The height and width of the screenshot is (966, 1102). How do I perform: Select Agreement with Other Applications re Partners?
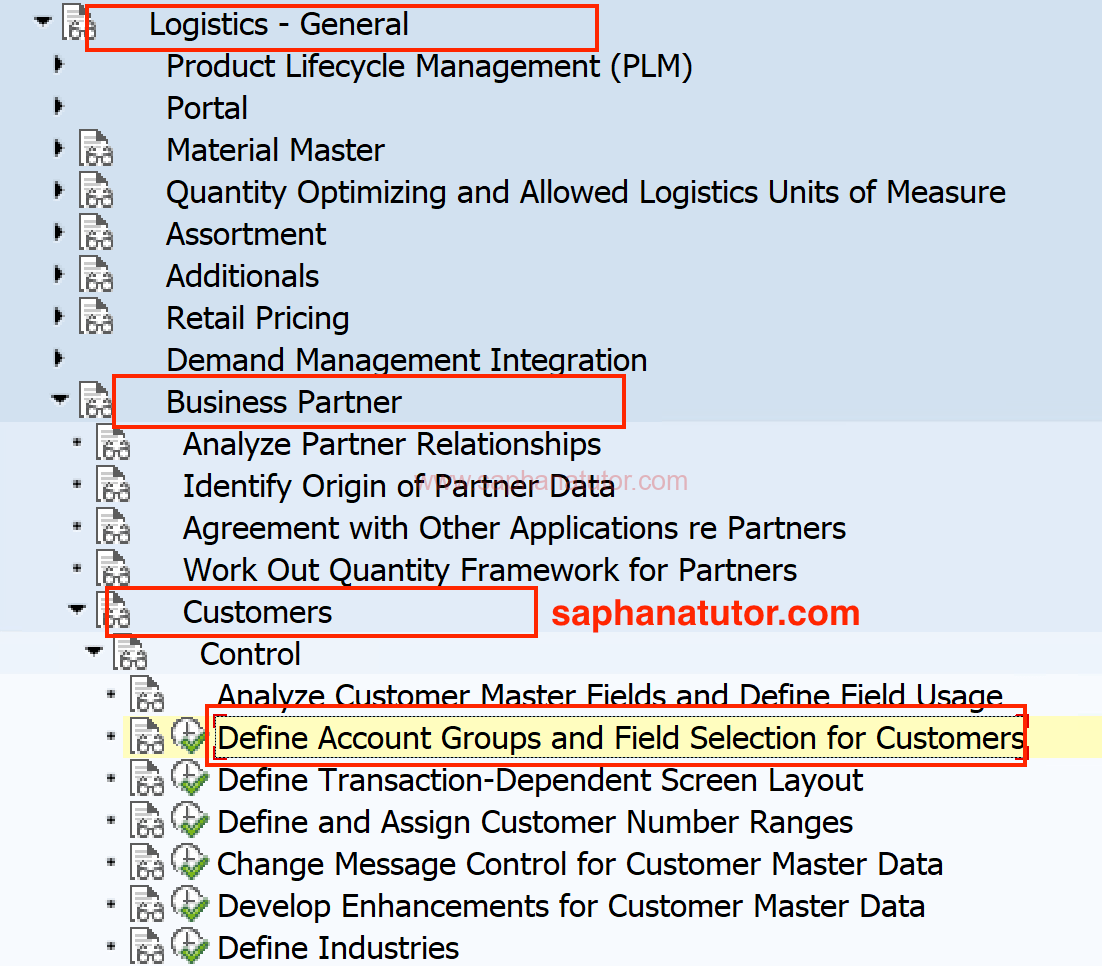(x=514, y=528)
